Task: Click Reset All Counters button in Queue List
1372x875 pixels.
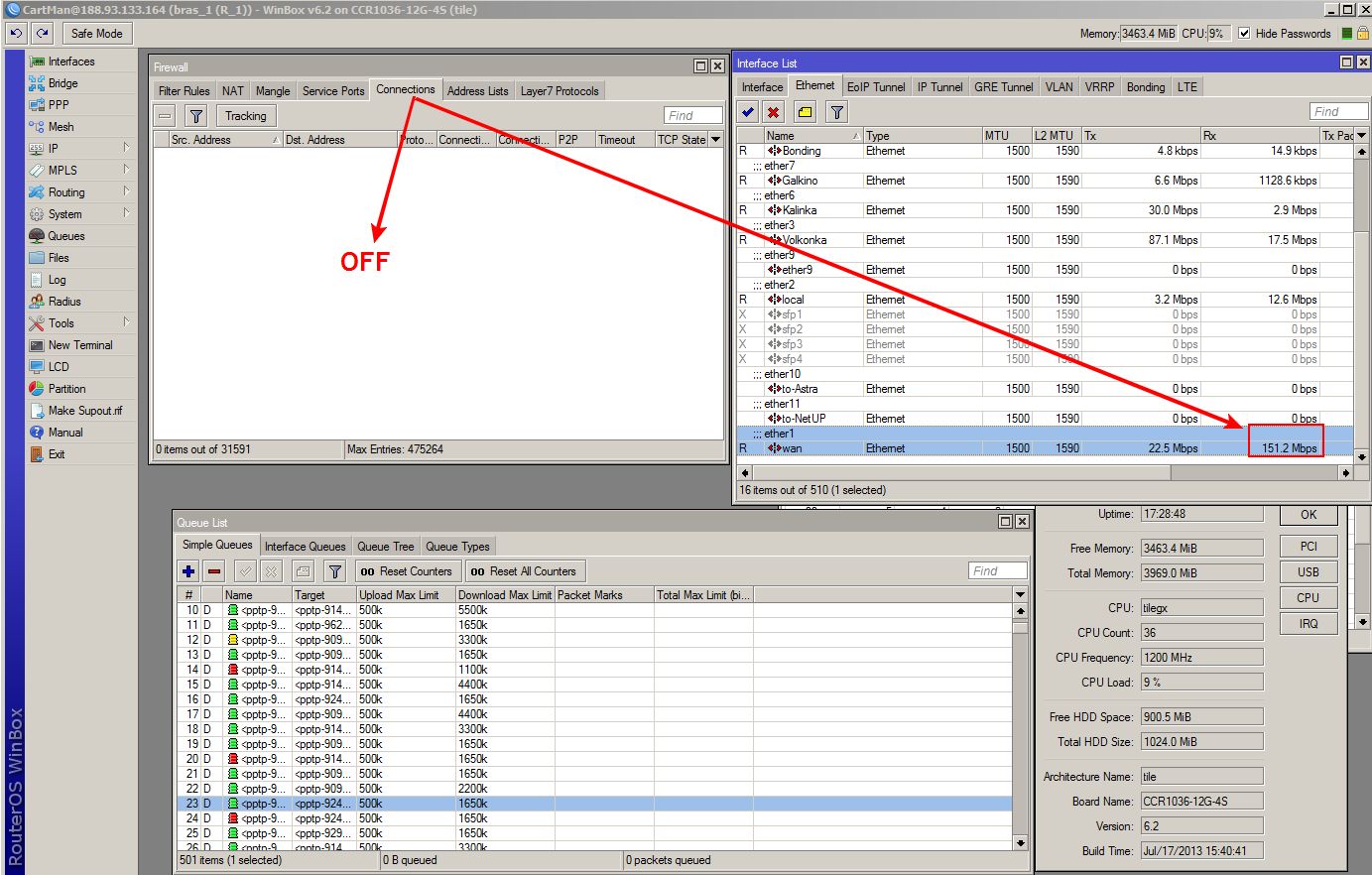Action: click(524, 571)
